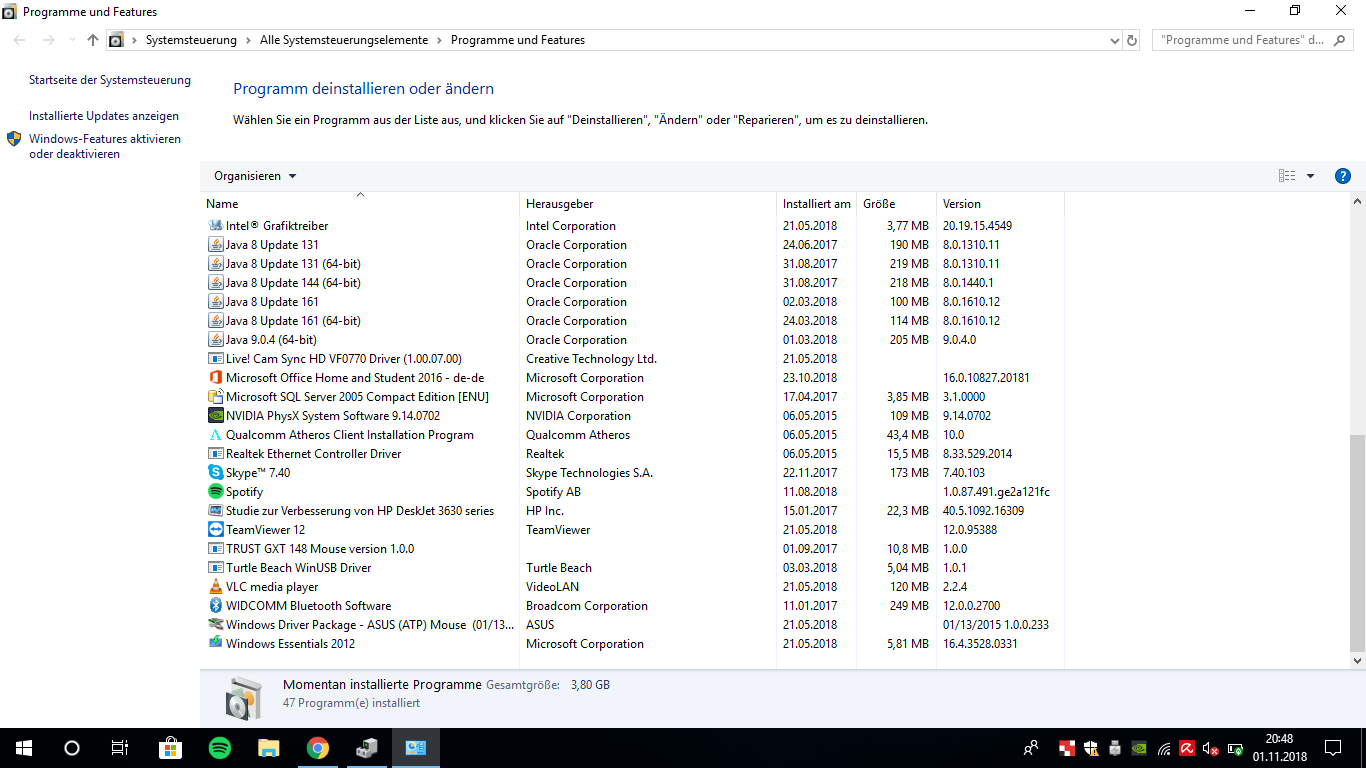This screenshot has height=768, width=1366.
Task: Open Google Chrome from the taskbar
Action: (318, 748)
